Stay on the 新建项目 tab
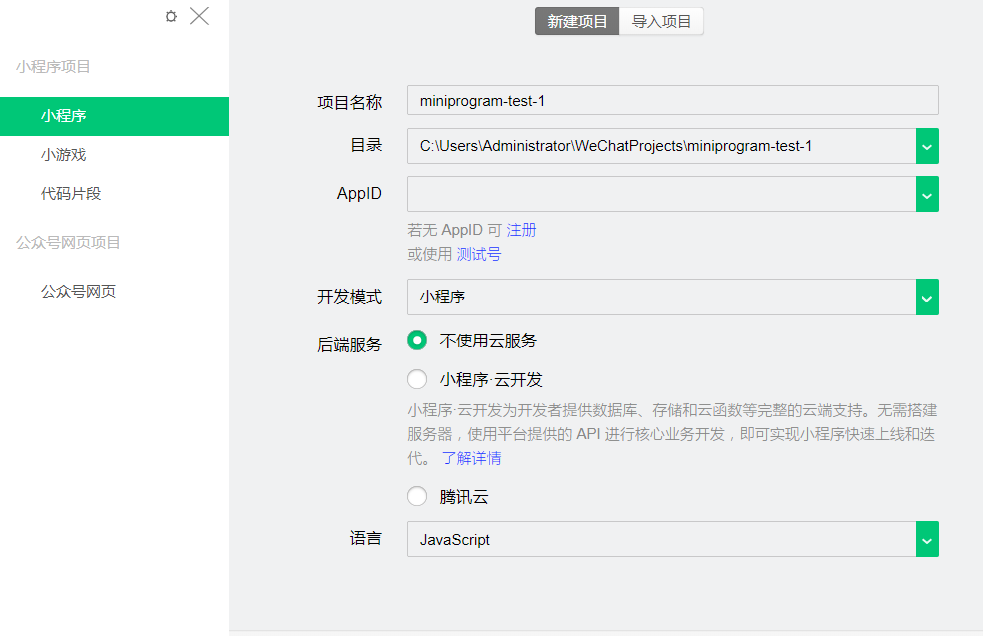Screen dimensions: 983x636 [x=576, y=20]
